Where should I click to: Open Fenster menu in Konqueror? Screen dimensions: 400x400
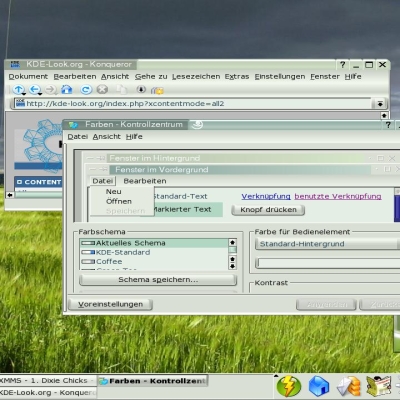pyautogui.click(x=325, y=77)
